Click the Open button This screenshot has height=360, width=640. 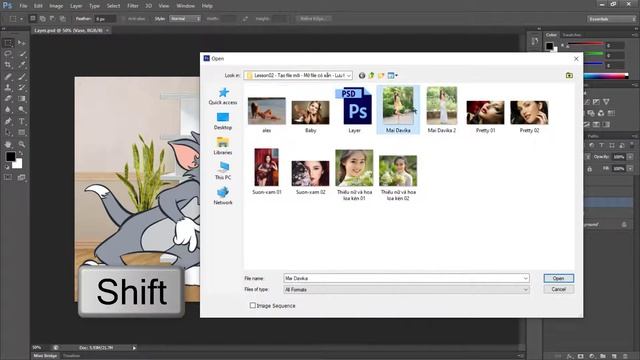558,278
